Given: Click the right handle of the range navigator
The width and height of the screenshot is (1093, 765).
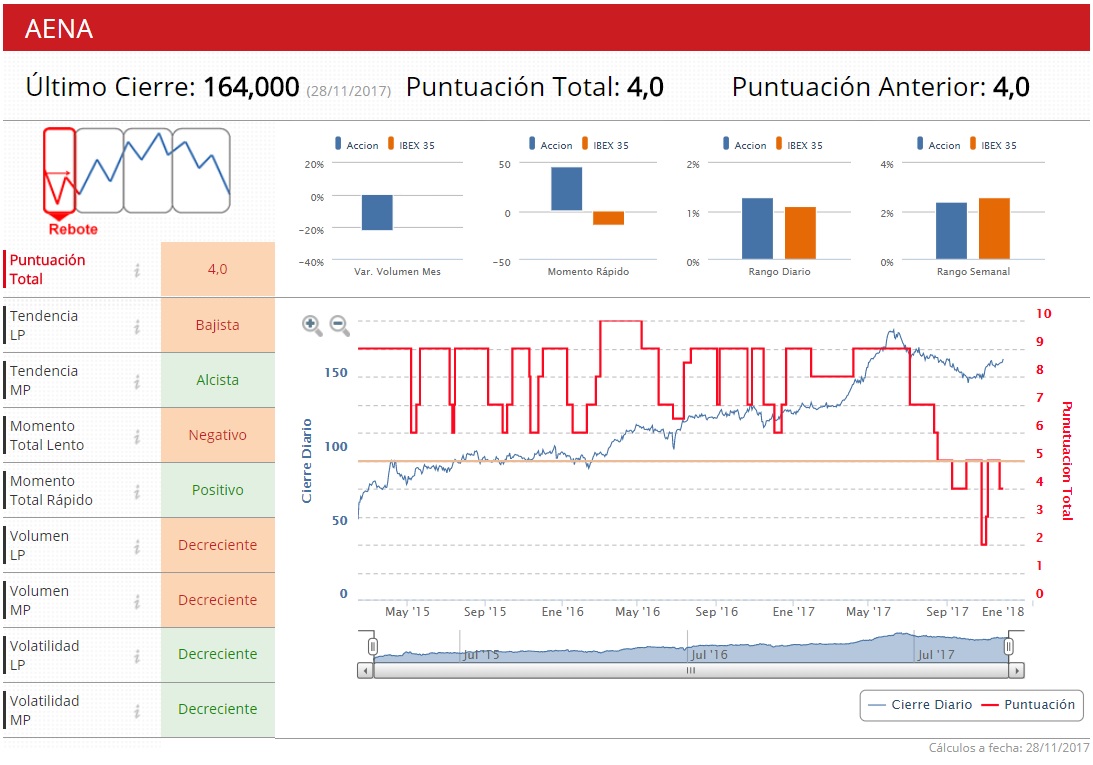Looking at the screenshot, I should coord(1009,647).
